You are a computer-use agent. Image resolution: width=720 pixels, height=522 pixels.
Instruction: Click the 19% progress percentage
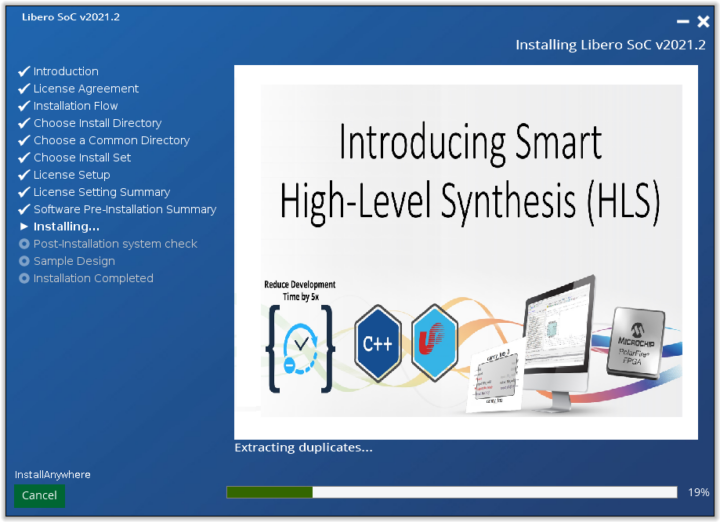point(698,493)
